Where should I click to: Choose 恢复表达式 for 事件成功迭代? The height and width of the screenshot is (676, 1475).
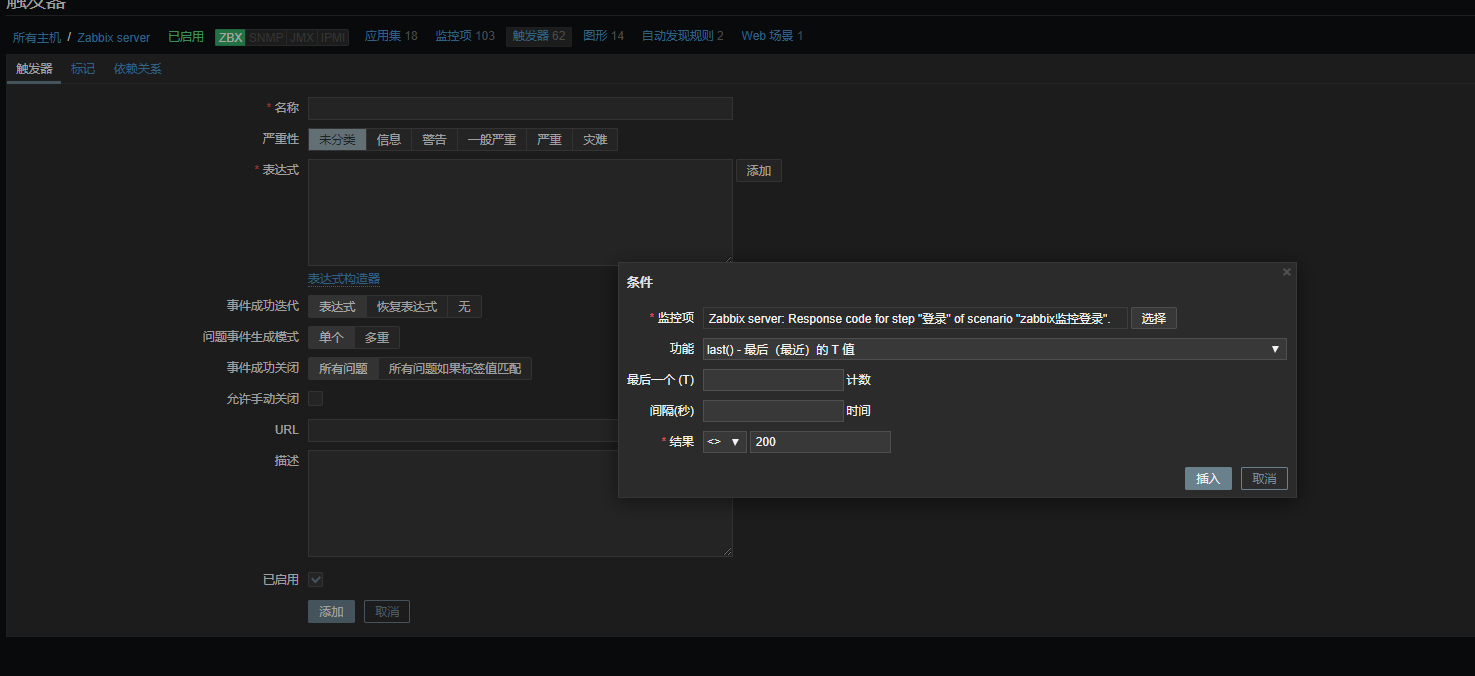pos(406,307)
